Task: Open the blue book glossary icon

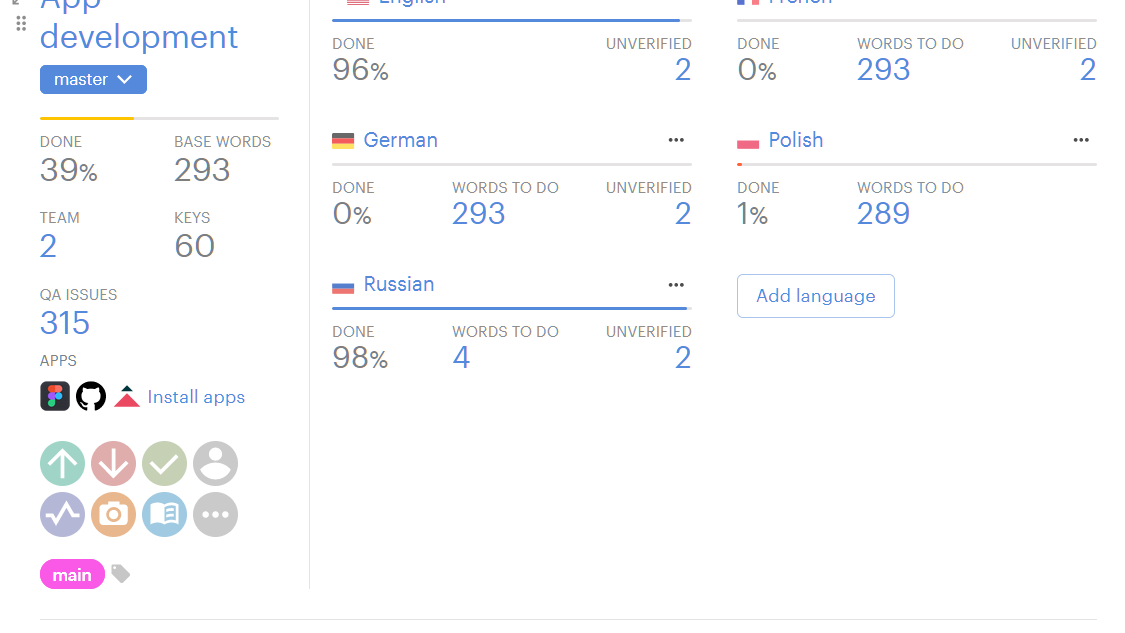Action: [x=164, y=515]
